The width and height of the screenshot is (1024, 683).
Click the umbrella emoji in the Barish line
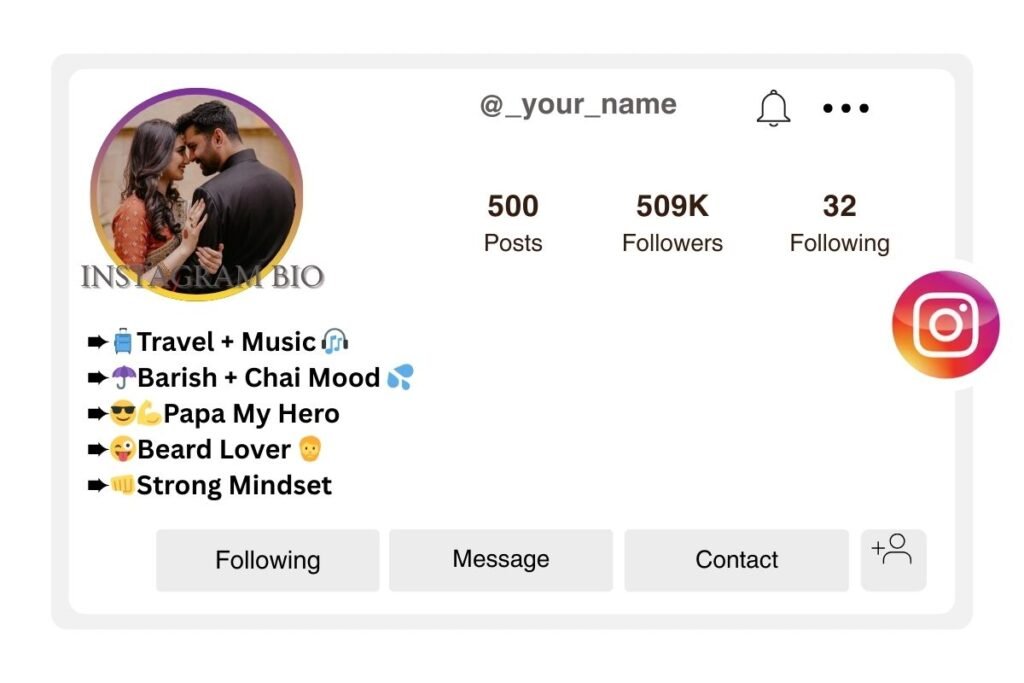123,377
